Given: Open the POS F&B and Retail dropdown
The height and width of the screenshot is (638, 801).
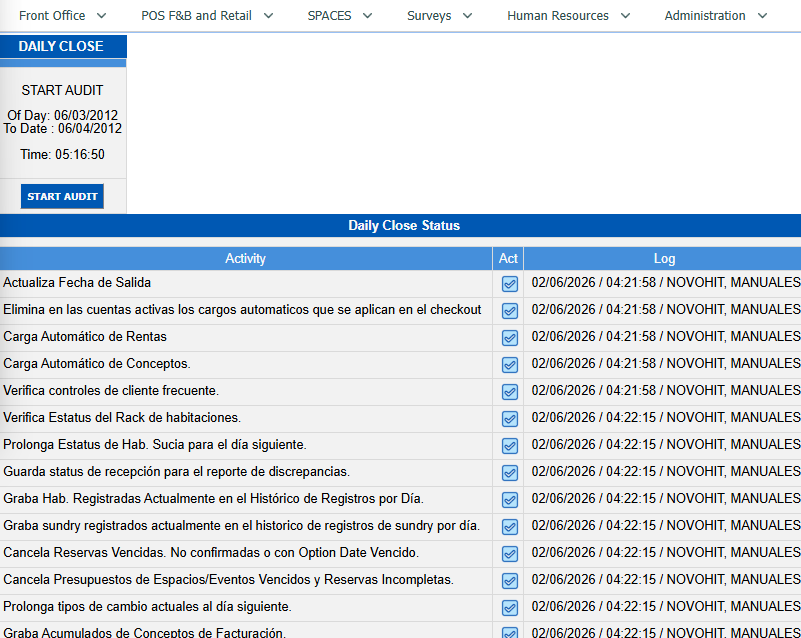Looking at the screenshot, I should tap(207, 16).
